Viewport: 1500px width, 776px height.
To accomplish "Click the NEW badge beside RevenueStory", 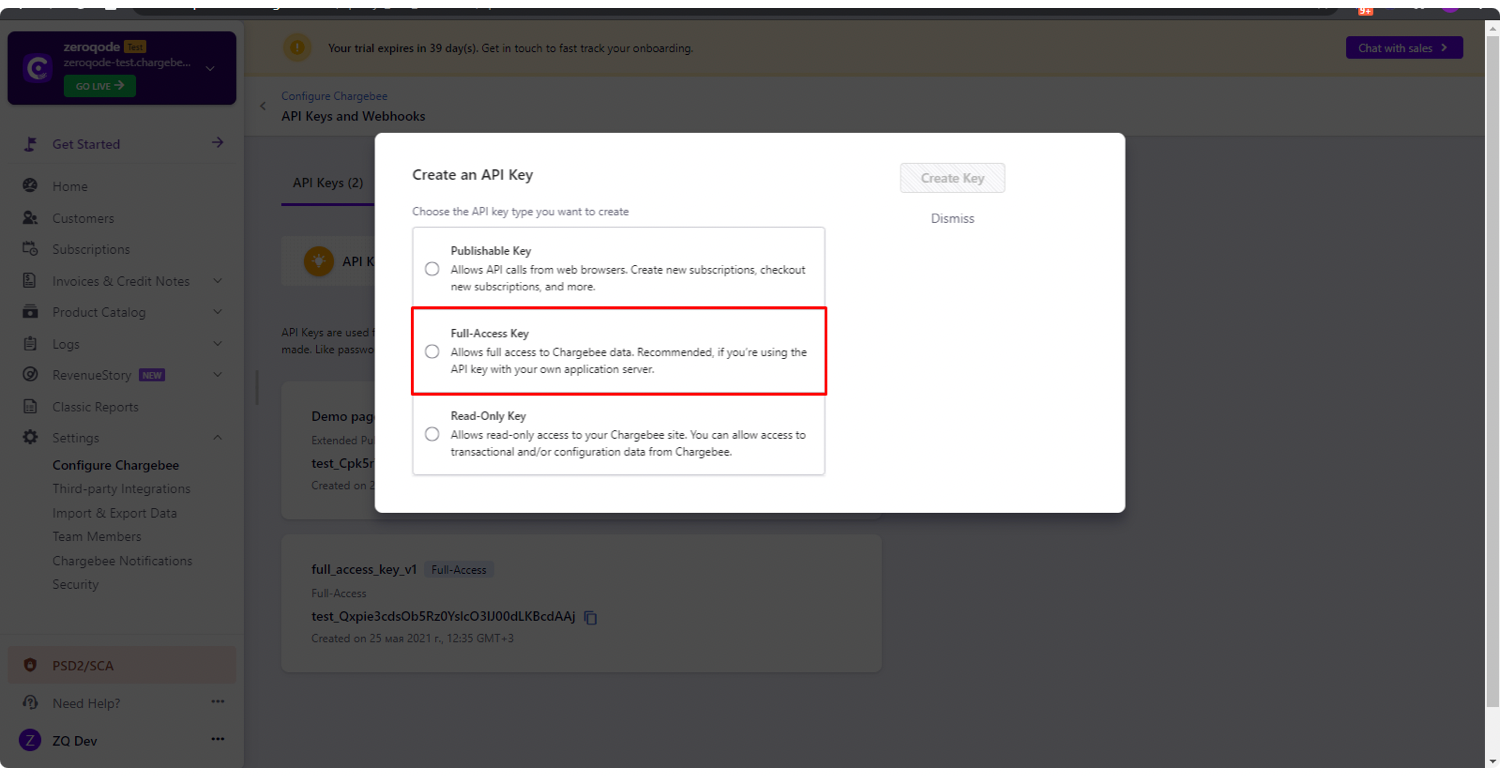I will coord(151,375).
